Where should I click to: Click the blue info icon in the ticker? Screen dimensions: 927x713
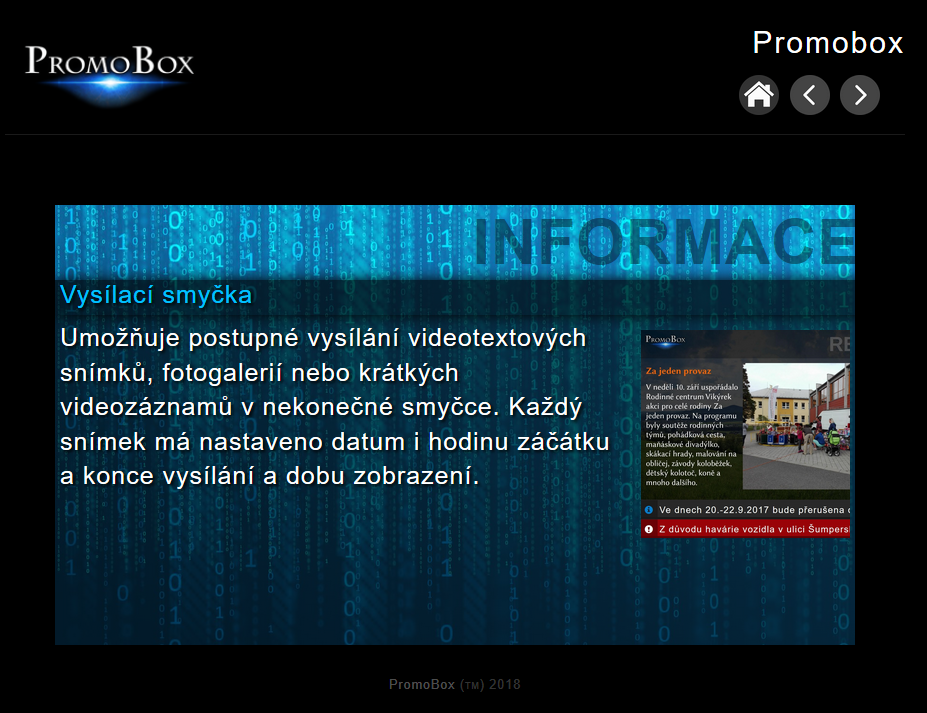click(649, 510)
